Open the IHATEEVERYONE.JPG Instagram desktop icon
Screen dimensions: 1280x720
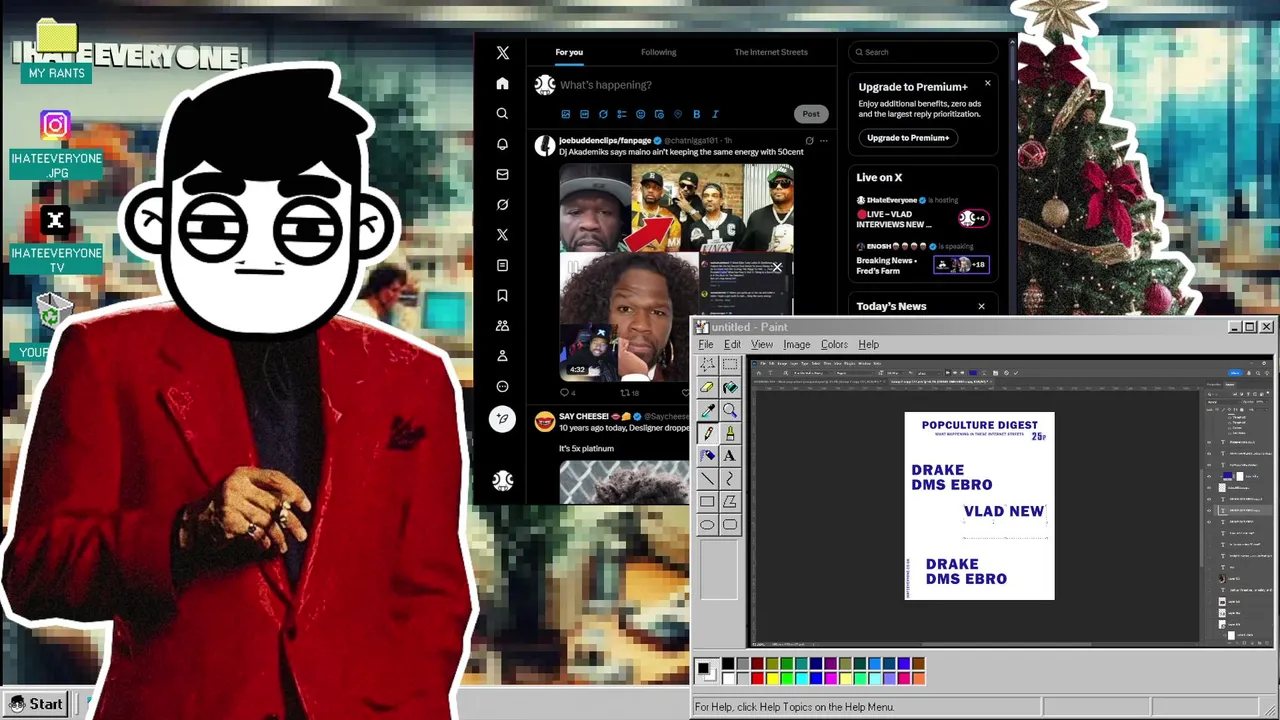click(56, 145)
